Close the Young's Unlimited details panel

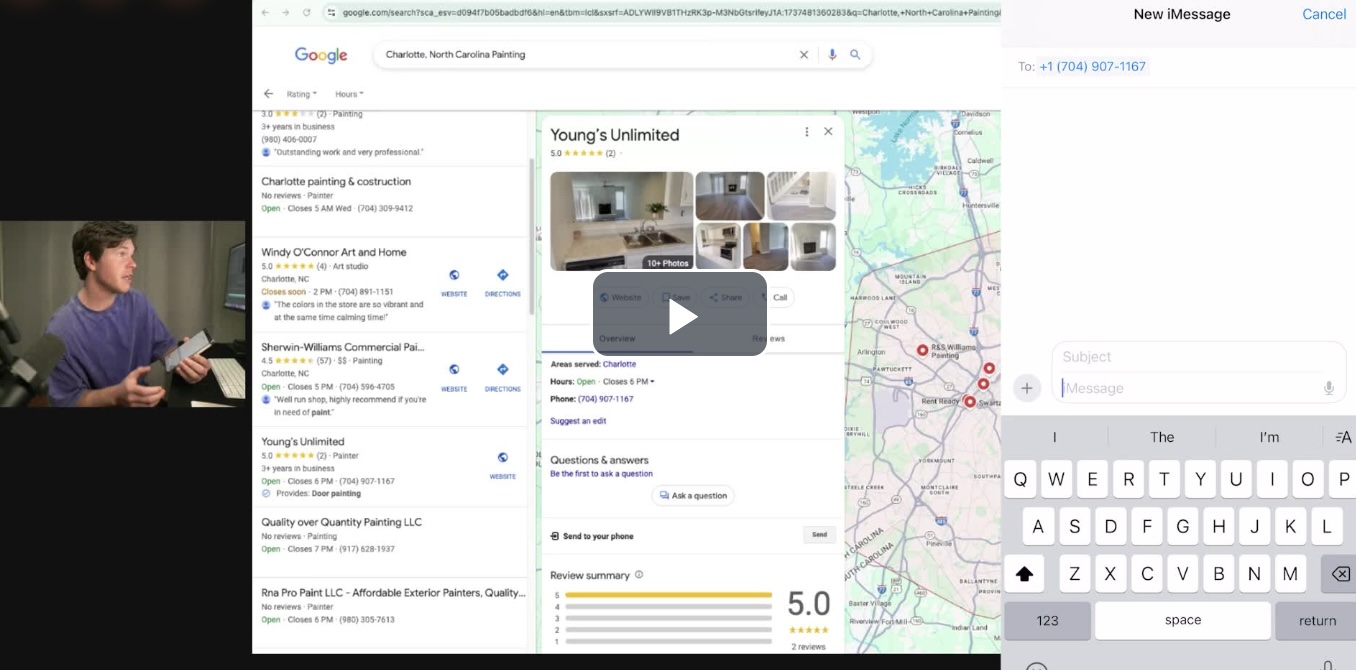(x=828, y=132)
